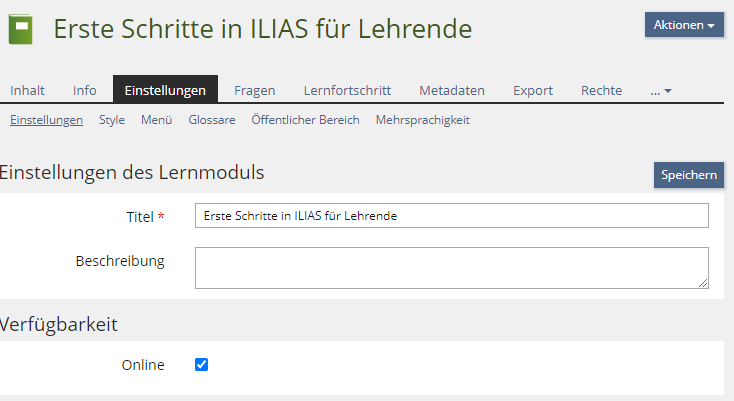Click into the Titel text field

click(x=451, y=215)
